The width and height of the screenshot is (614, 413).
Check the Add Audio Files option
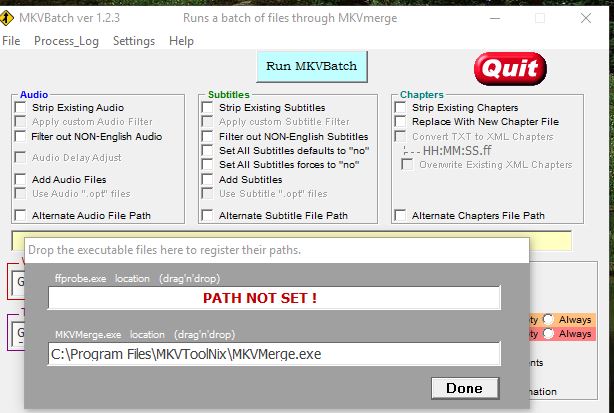tap(20, 179)
